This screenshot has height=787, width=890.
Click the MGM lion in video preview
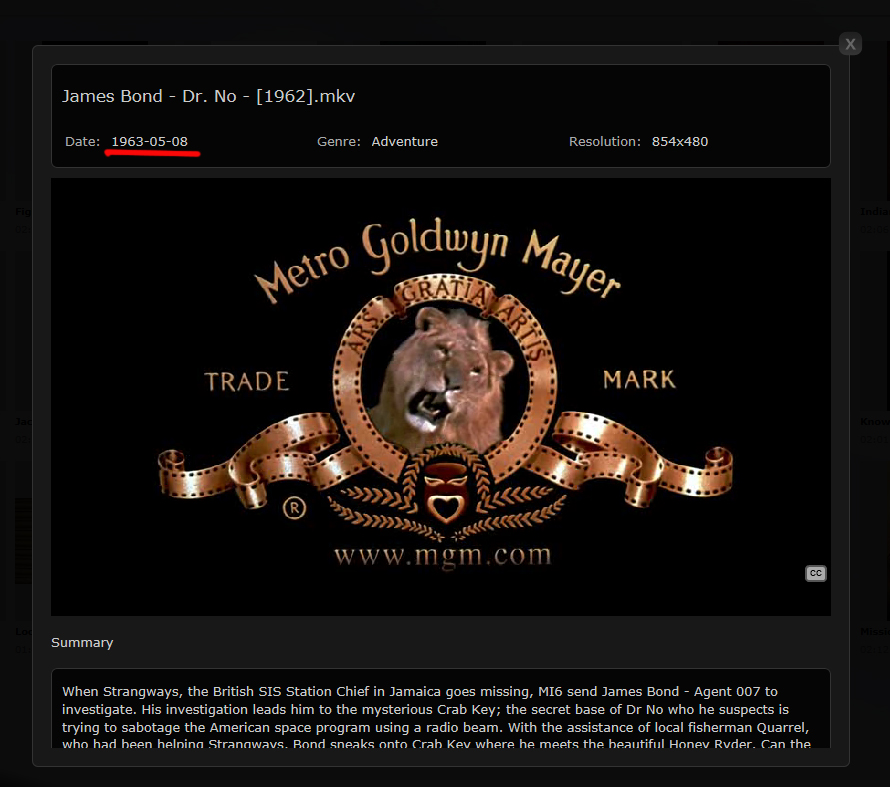[437, 364]
